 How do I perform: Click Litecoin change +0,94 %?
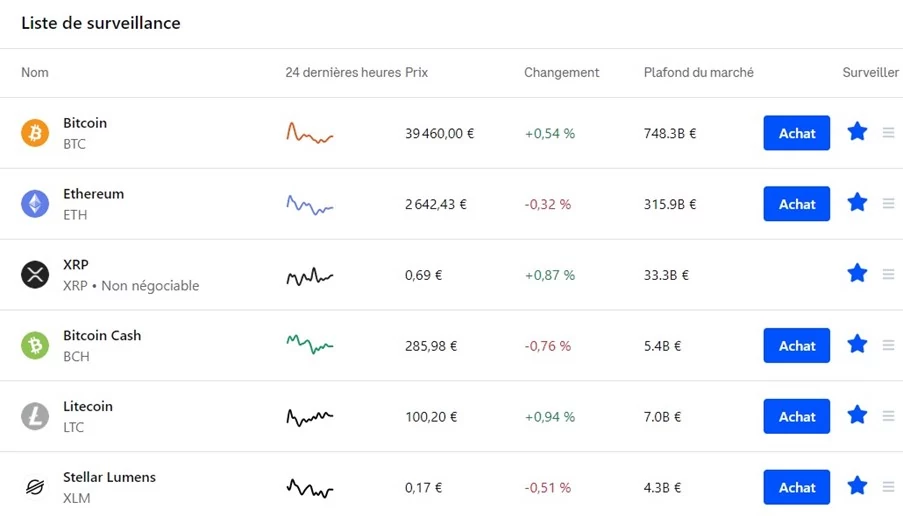[549, 417]
